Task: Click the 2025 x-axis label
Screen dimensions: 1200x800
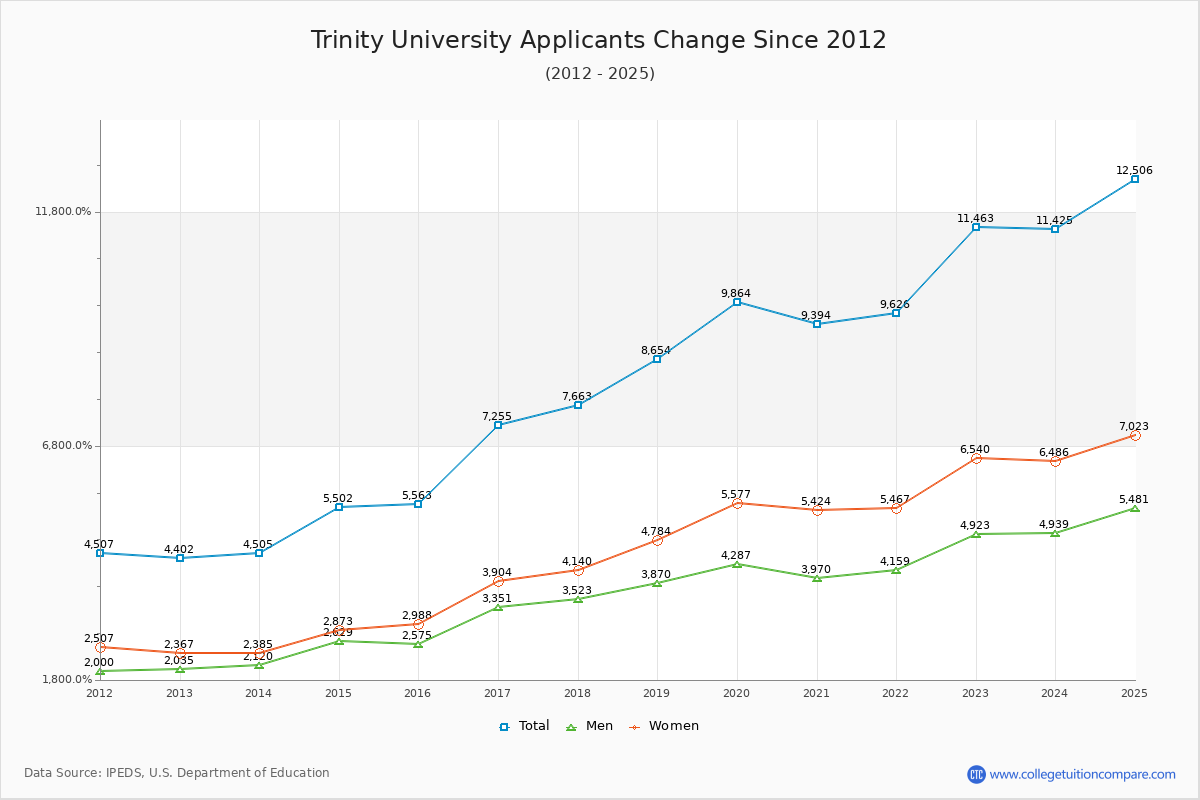Action: [x=1134, y=693]
